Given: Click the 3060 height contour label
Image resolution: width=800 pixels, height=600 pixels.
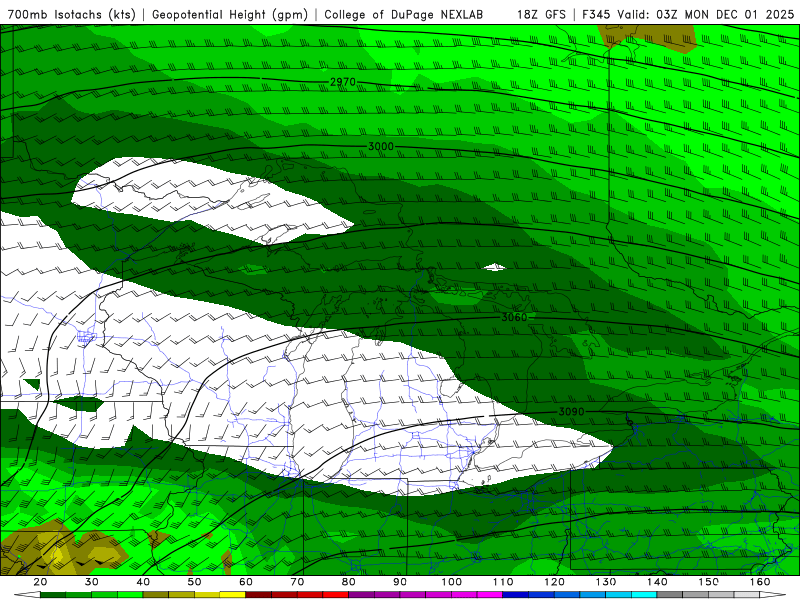Looking at the screenshot, I should point(514,317).
